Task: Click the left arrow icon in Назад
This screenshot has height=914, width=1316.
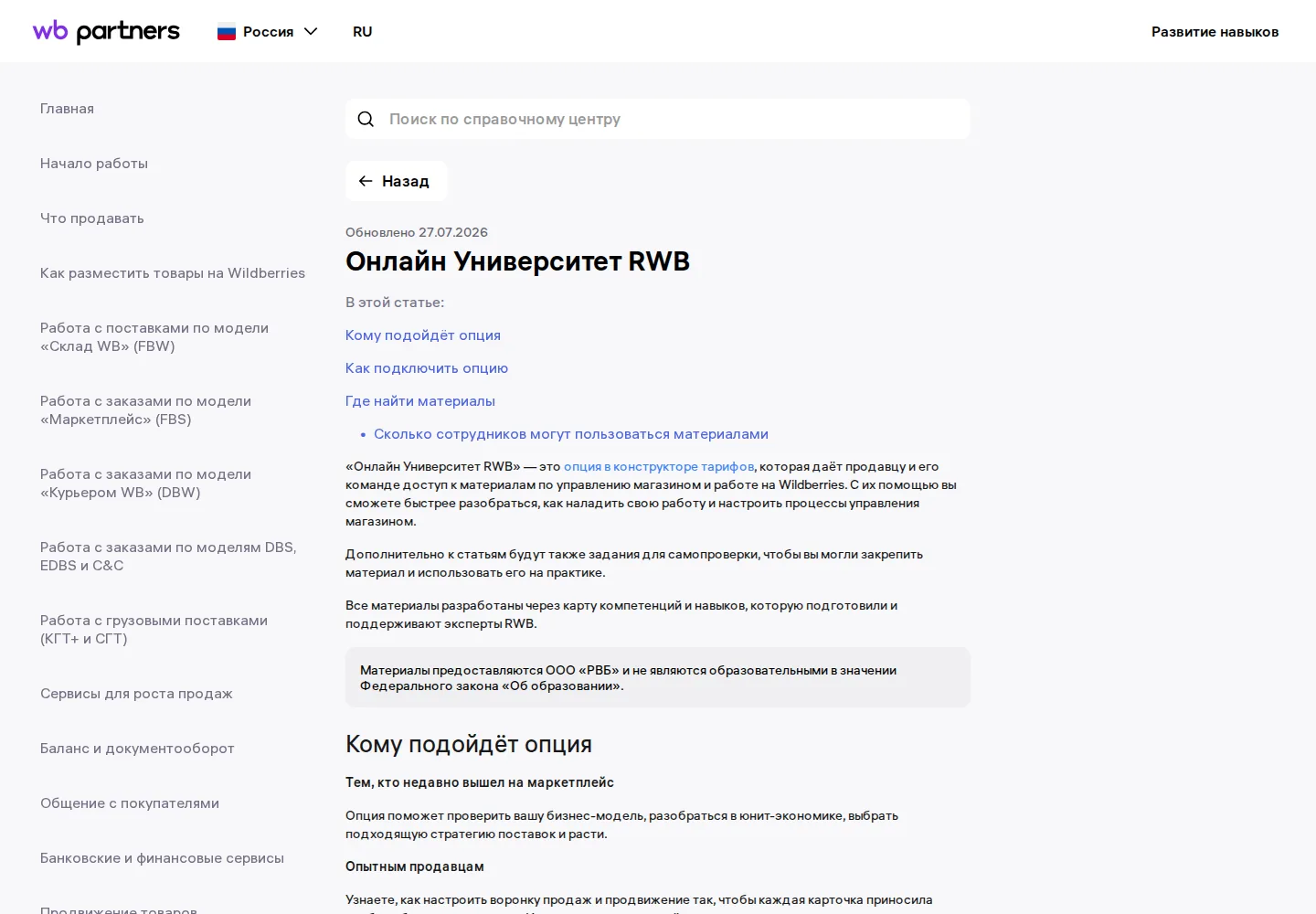Action: [366, 181]
